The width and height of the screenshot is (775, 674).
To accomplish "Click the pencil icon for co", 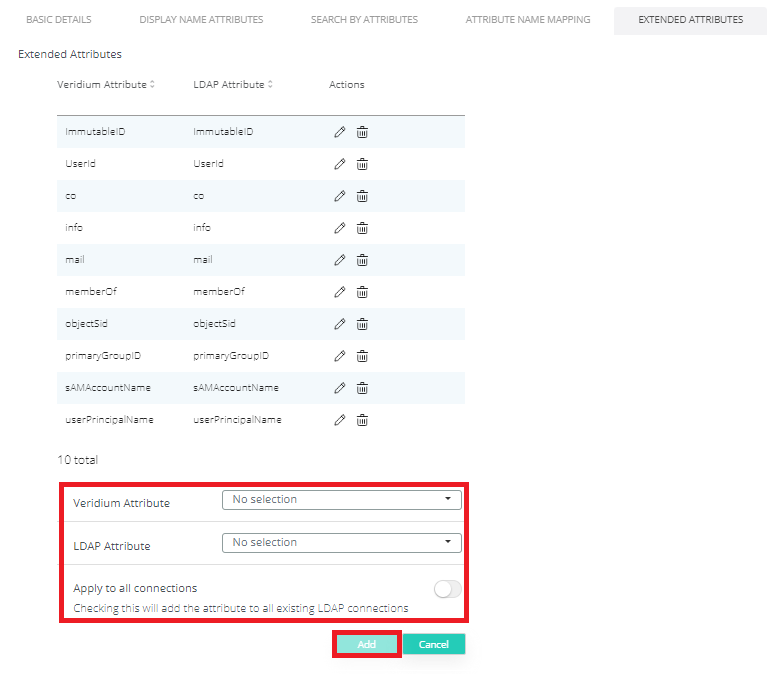I will (x=340, y=196).
